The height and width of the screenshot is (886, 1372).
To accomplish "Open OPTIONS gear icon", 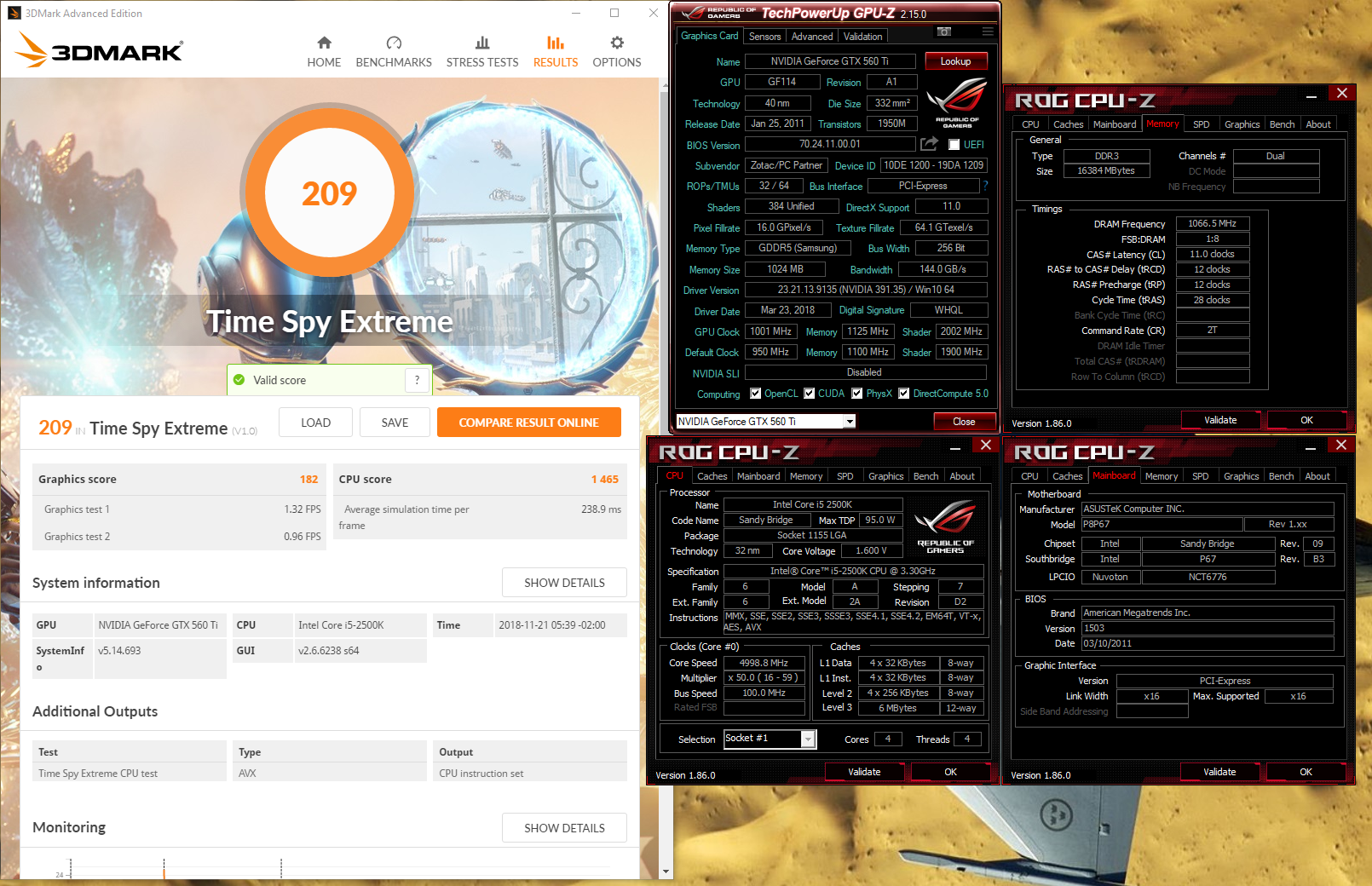I will tap(617, 43).
